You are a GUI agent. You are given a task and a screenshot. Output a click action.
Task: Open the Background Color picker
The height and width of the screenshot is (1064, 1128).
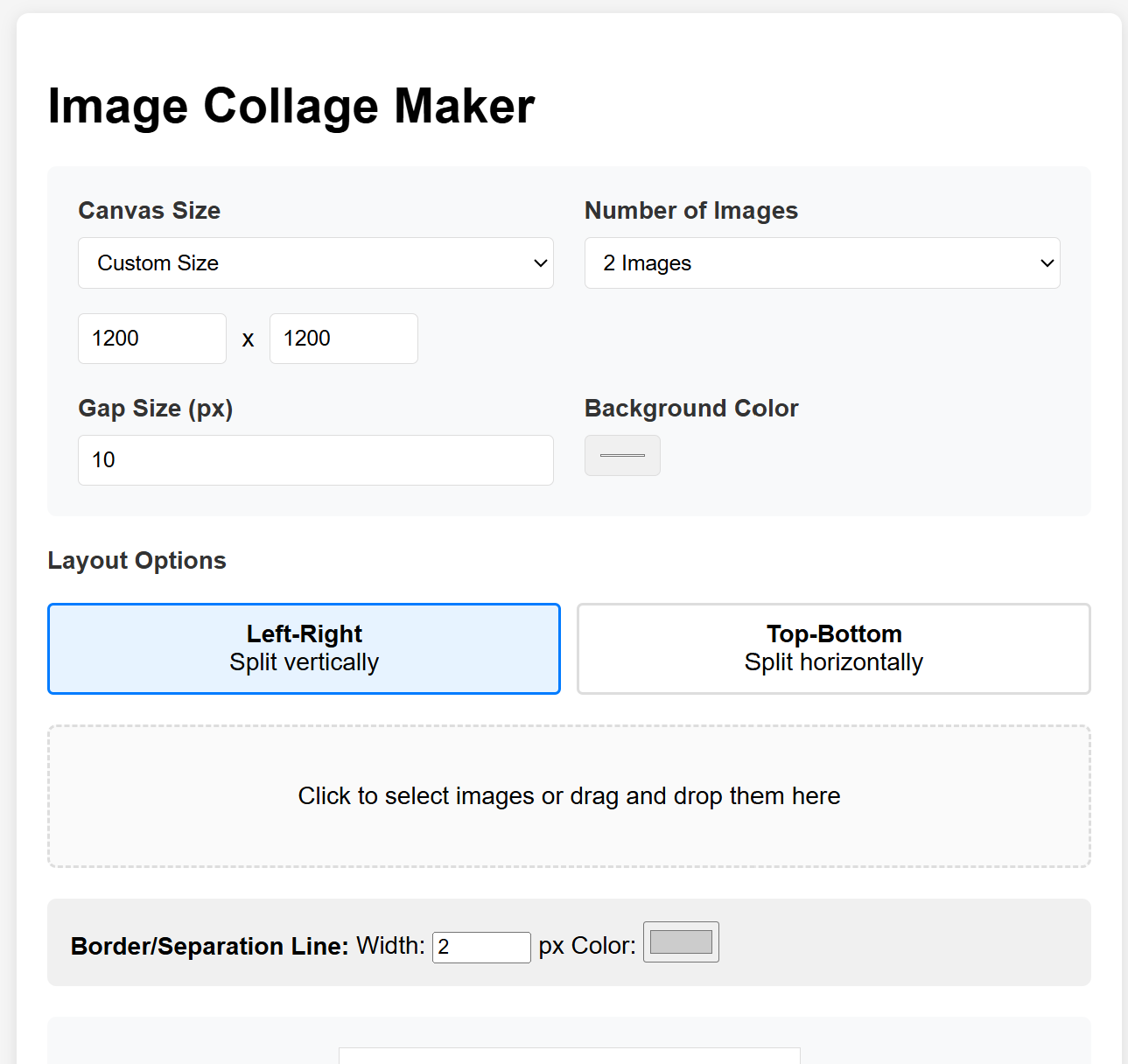pyautogui.click(x=622, y=455)
